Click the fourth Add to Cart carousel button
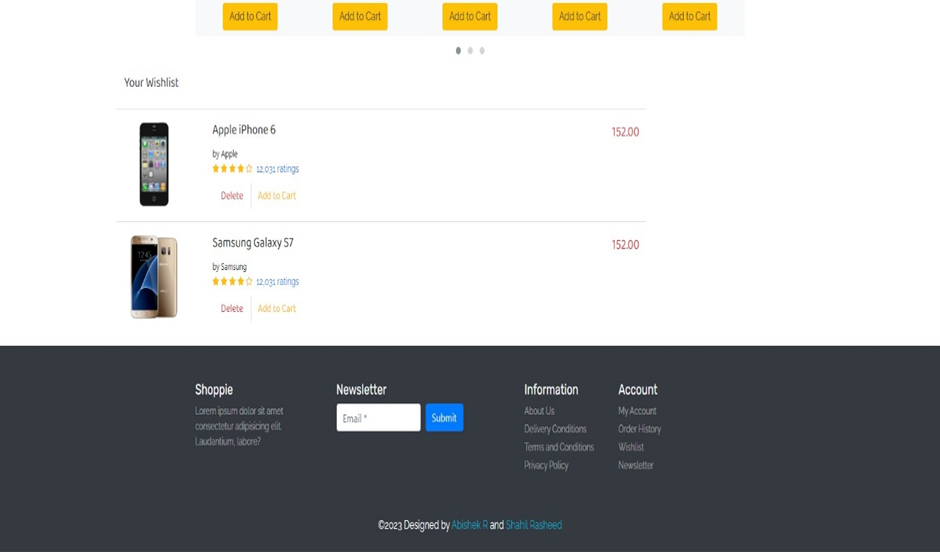This screenshot has height=552, width=940. (x=580, y=16)
